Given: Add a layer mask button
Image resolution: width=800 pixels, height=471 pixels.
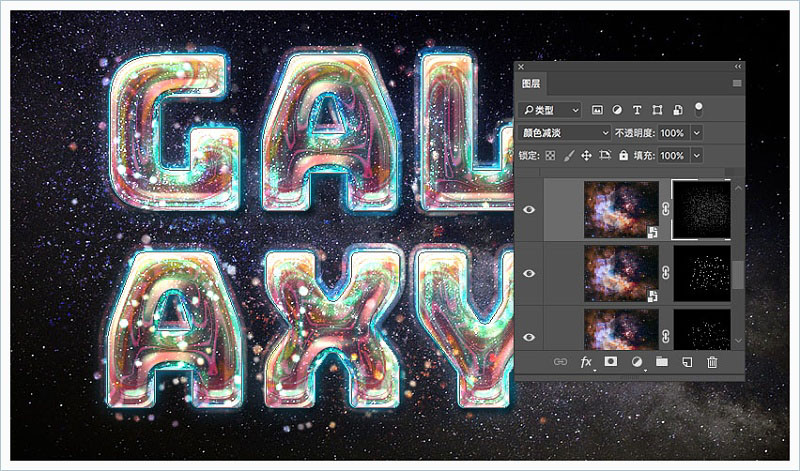Looking at the screenshot, I should tap(611, 362).
